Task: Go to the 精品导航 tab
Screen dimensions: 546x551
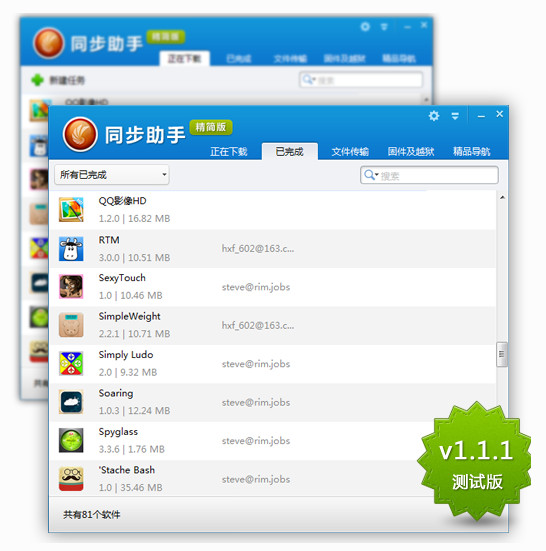Action: 472,152
